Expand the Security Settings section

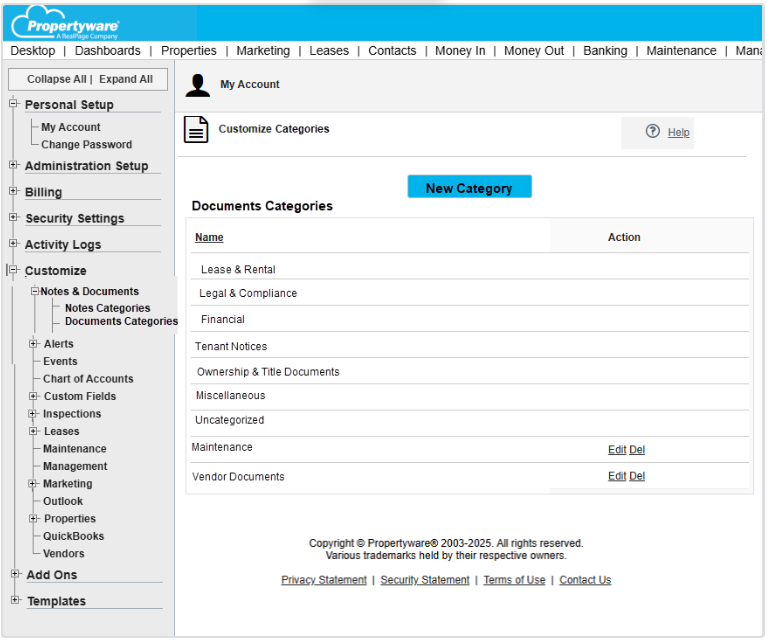point(14,217)
